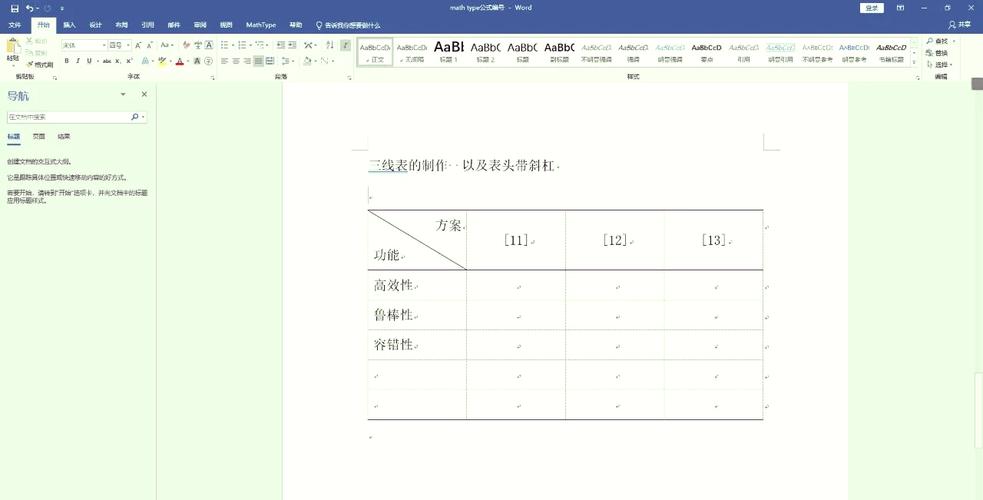Switch to the Insert ribbon tab

(x=69, y=25)
